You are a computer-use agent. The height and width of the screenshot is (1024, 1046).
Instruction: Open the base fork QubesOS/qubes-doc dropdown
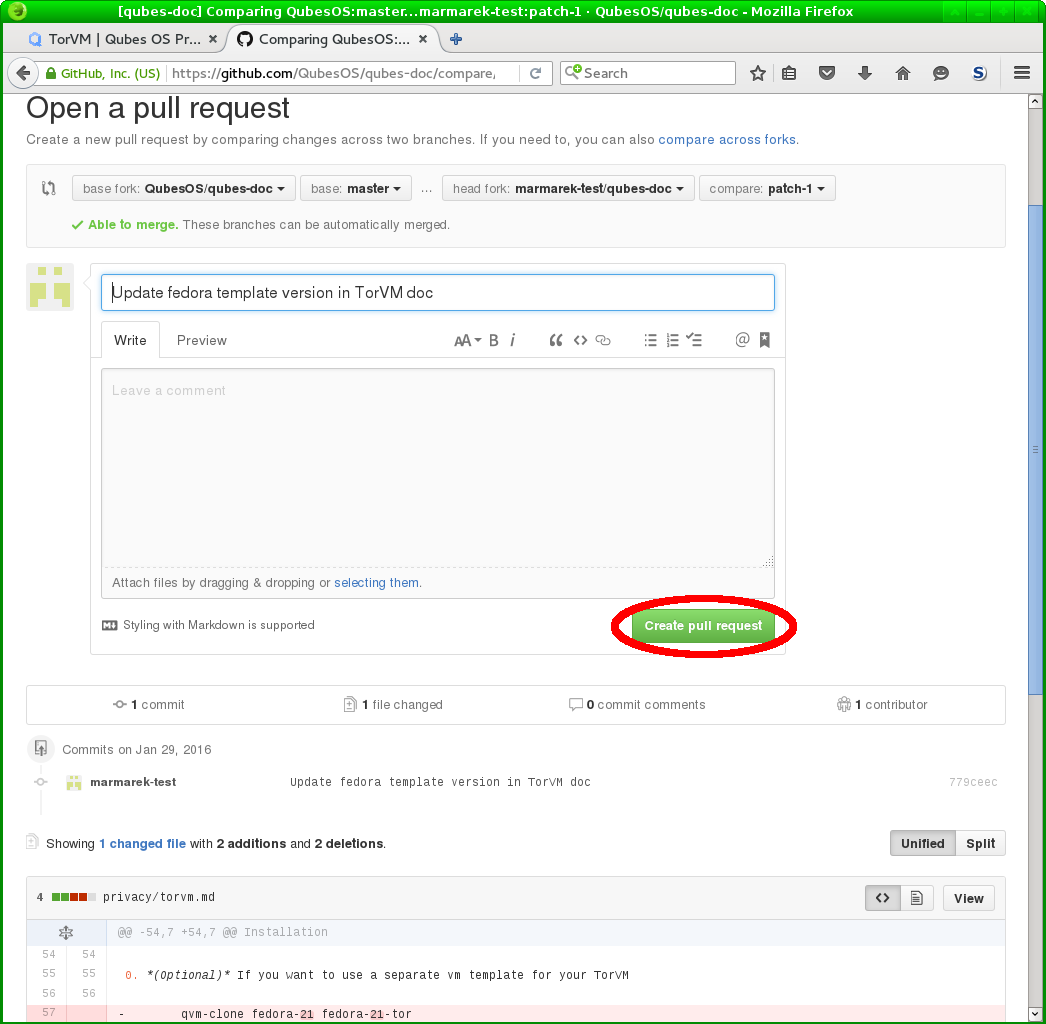coord(184,189)
